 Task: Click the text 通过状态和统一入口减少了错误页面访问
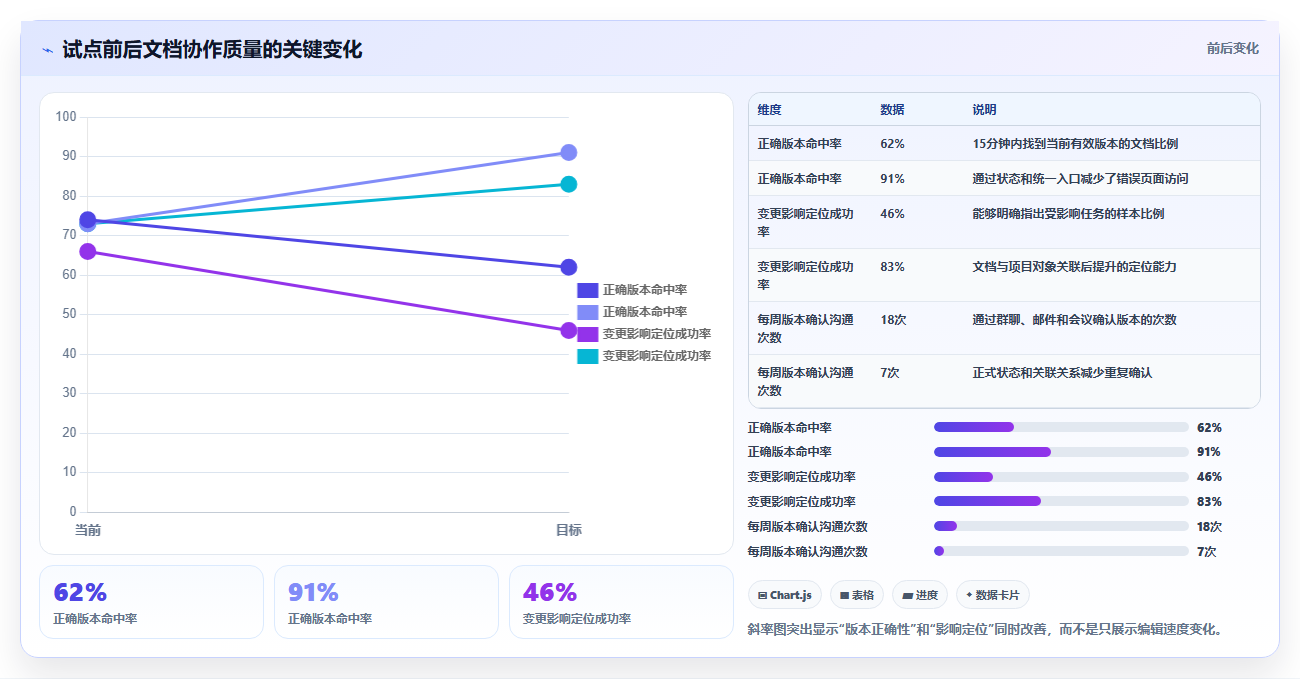coord(1080,179)
